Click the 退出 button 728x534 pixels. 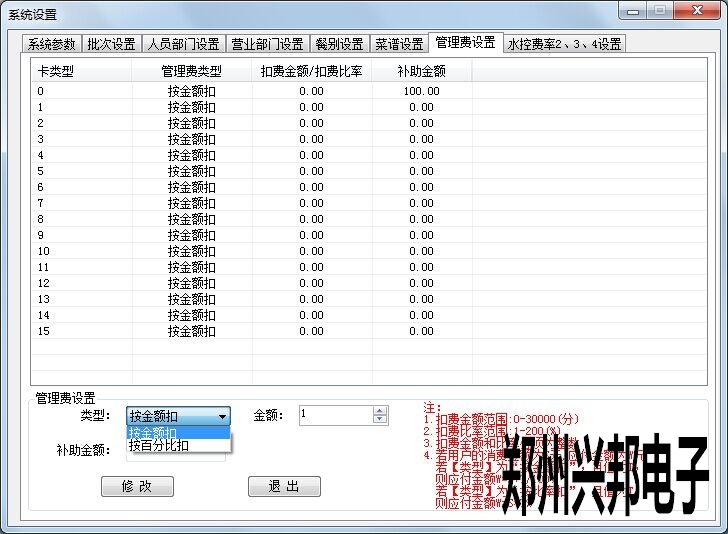(x=284, y=486)
